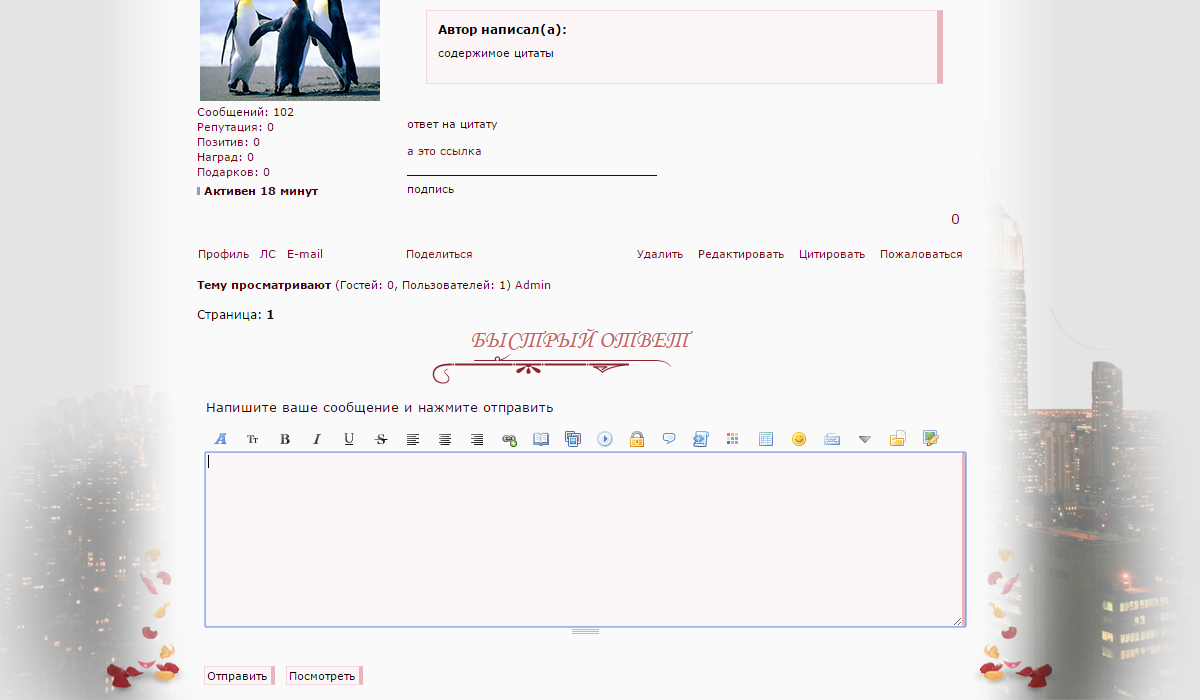This screenshot has width=1200, height=700.
Task: Toggle underline text formatting
Action: coord(349,439)
